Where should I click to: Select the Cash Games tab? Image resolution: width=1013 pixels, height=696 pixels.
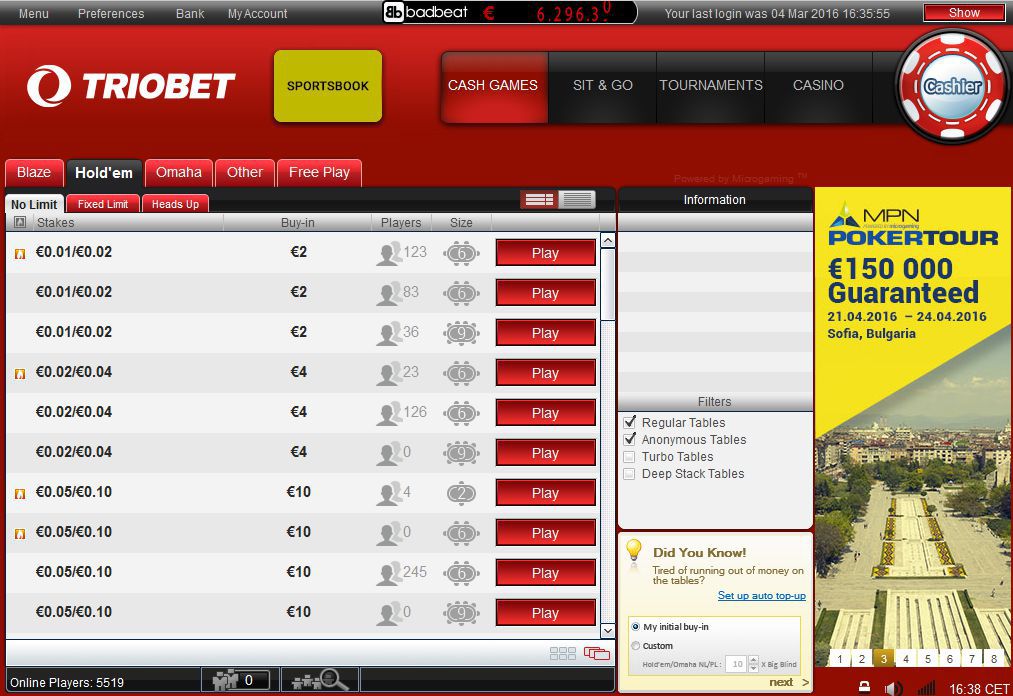pyautogui.click(x=494, y=86)
